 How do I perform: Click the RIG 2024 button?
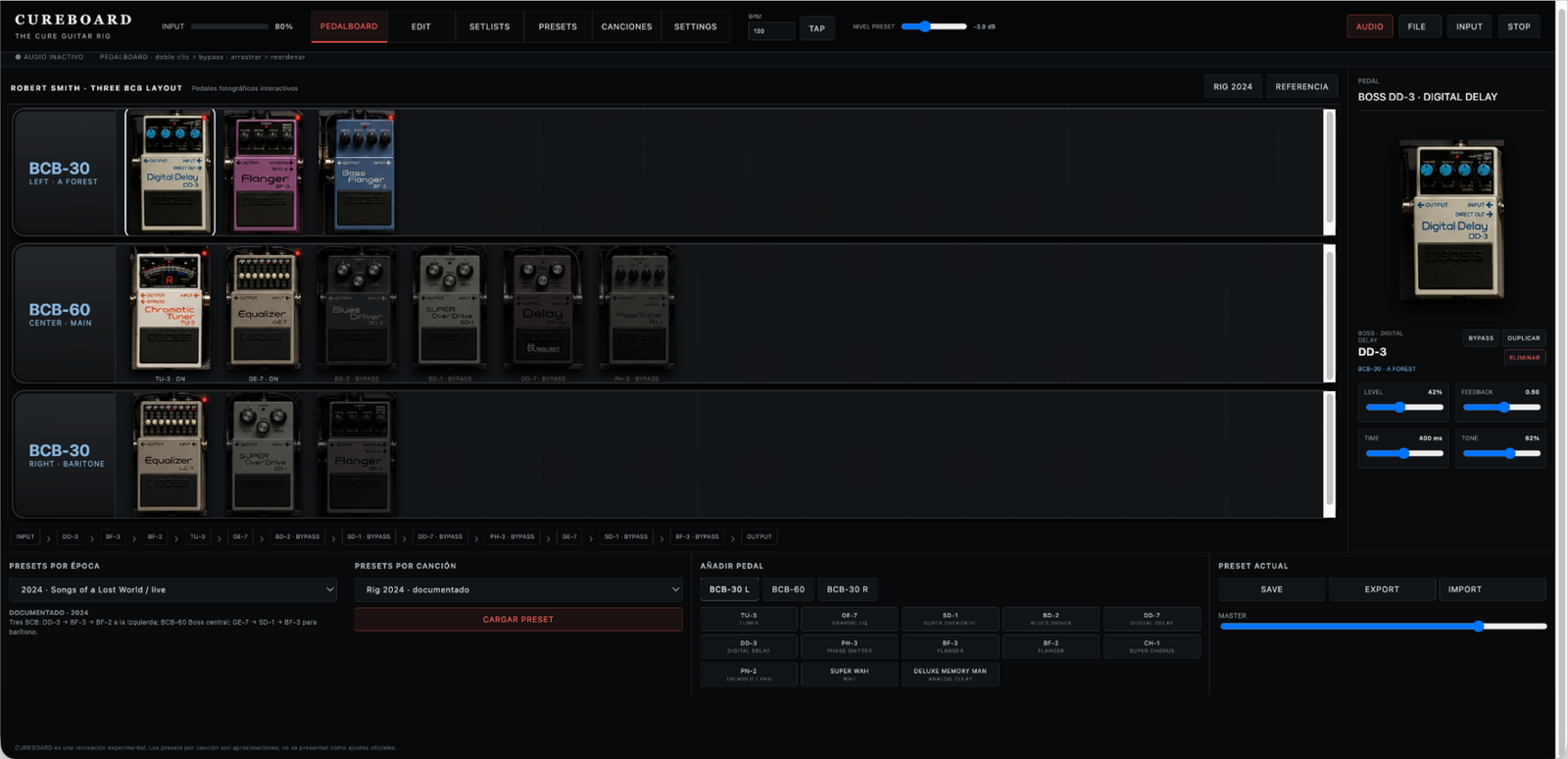pos(1233,86)
